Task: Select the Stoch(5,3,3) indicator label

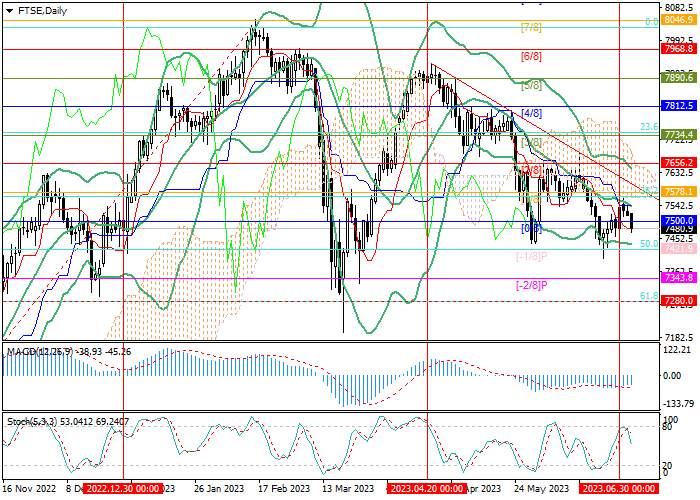Action: (x=32, y=421)
